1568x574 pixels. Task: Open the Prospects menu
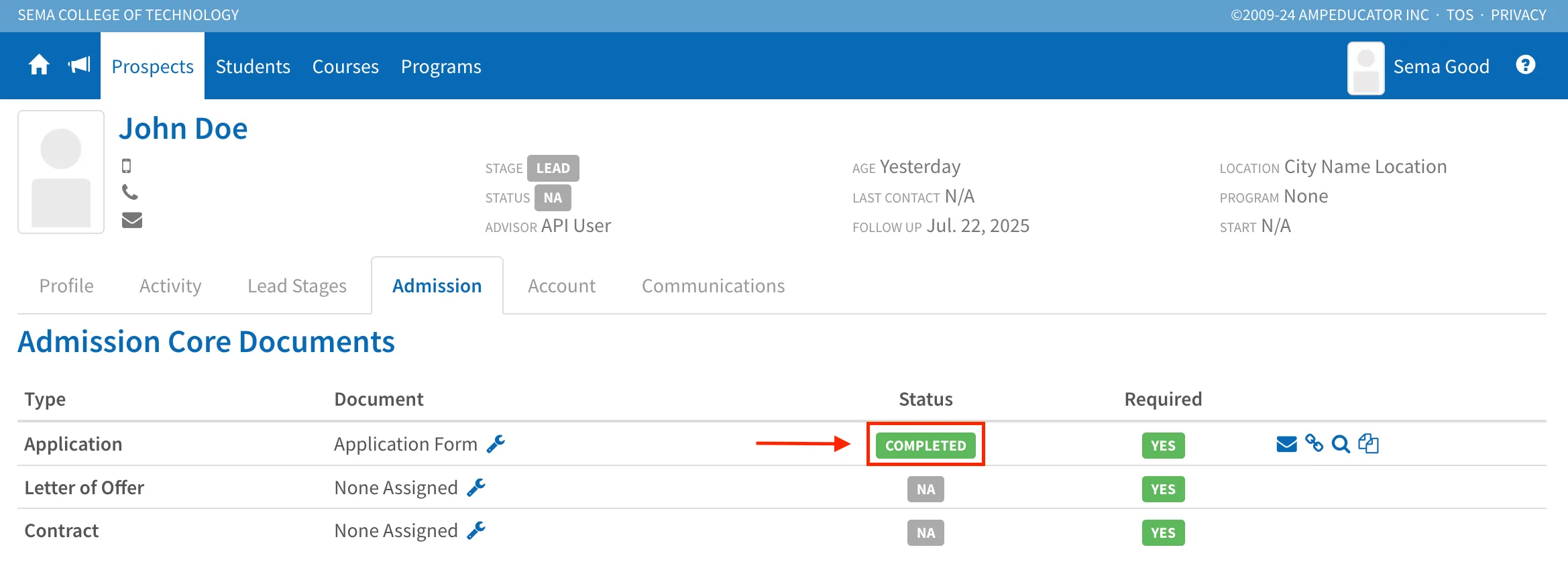152,66
